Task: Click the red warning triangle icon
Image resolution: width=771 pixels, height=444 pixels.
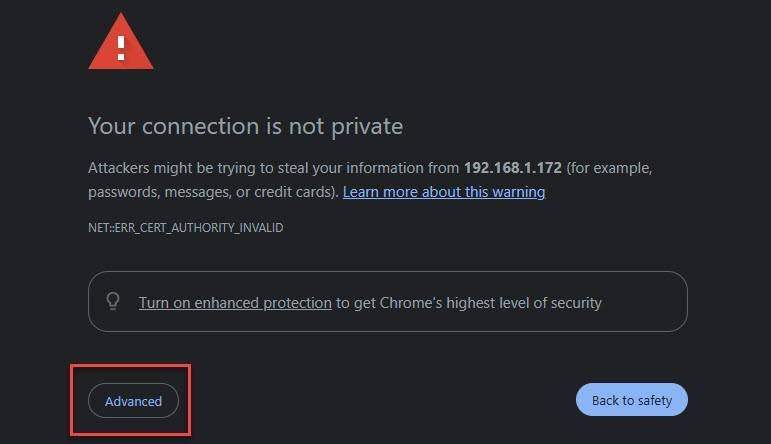Action: 121,45
